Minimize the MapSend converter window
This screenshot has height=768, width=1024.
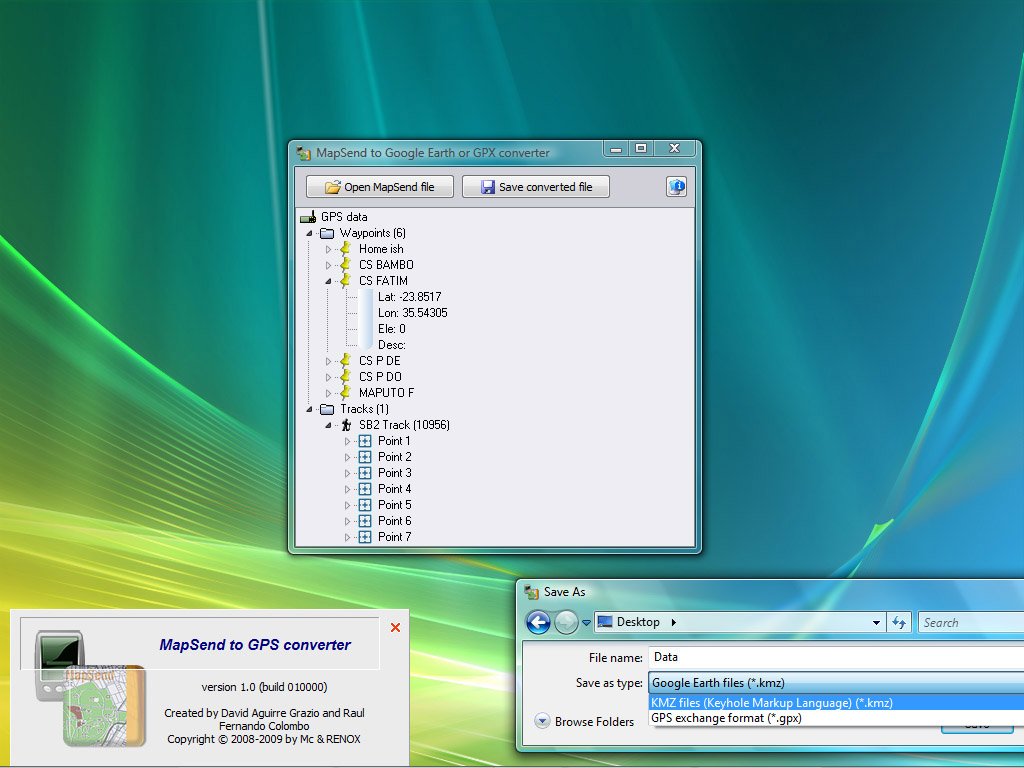coord(616,149)
